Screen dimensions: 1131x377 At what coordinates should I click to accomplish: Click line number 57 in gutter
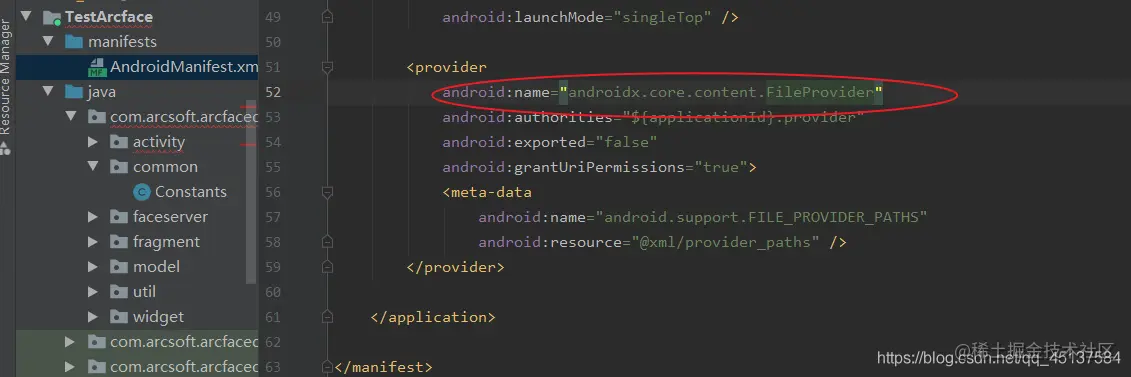coord(273,217)
